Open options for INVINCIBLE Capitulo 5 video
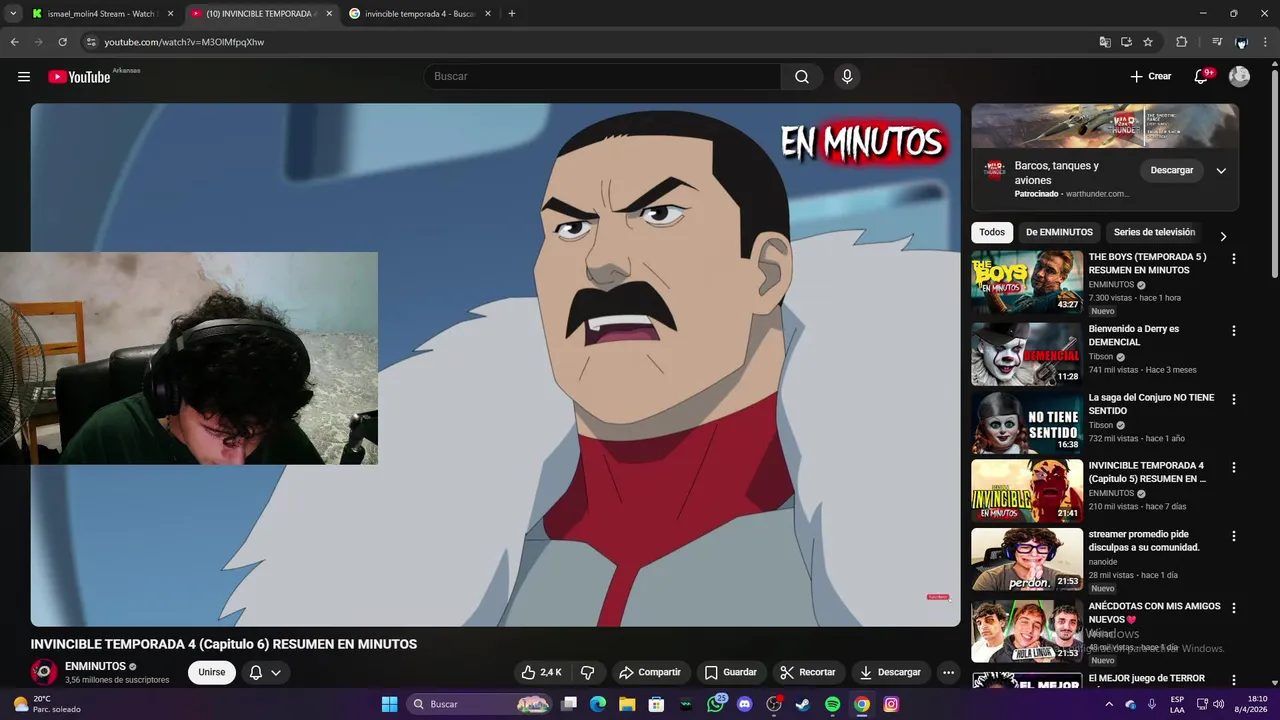 click(1233, 467)
